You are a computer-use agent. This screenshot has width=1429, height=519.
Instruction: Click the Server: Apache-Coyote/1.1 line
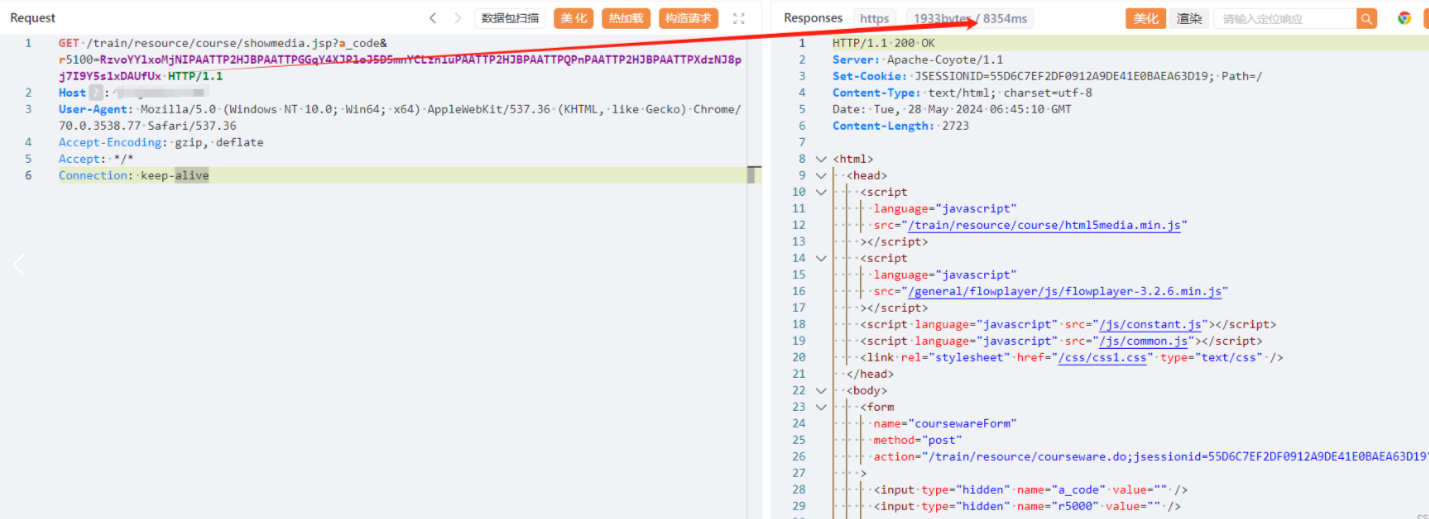tap(918, 60)
